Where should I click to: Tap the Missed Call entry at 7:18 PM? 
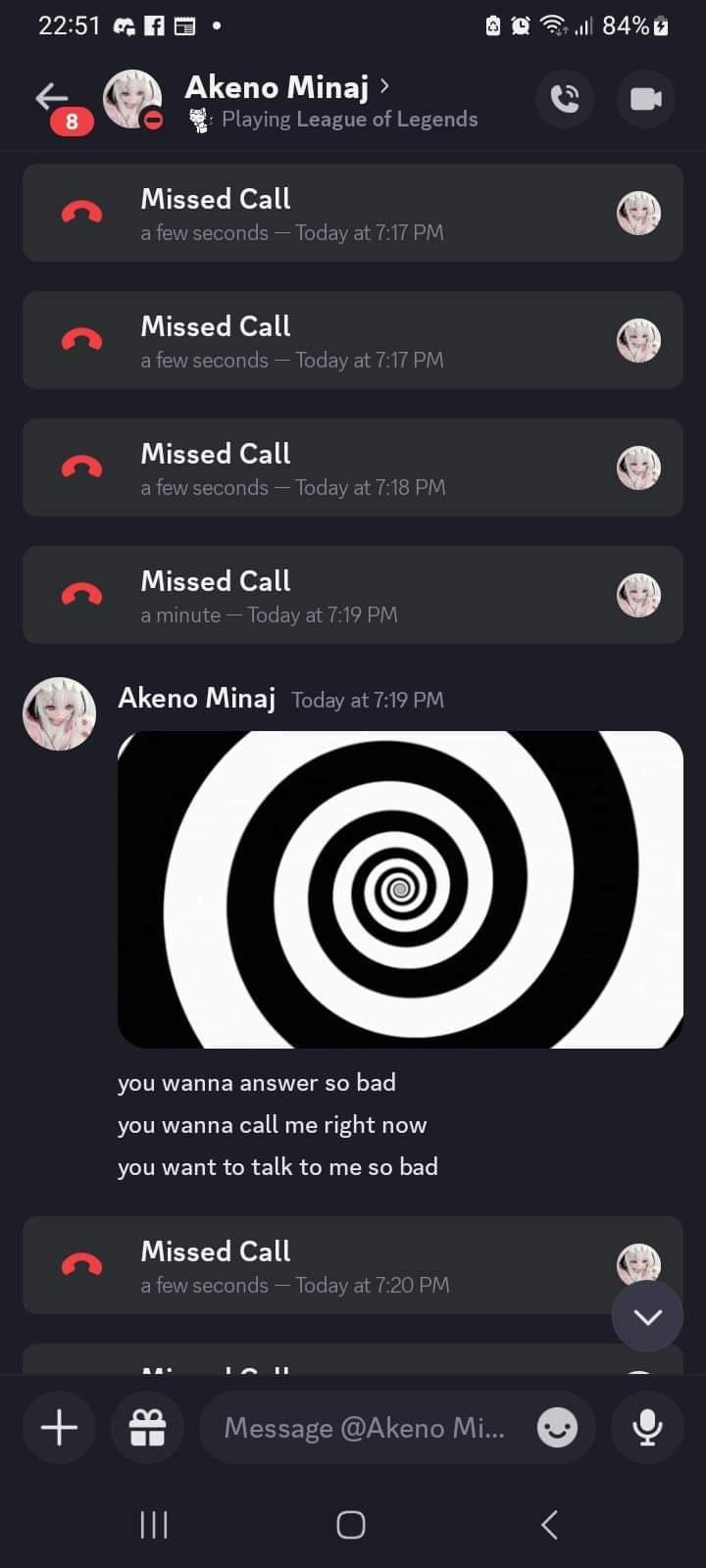coord(353,467)
